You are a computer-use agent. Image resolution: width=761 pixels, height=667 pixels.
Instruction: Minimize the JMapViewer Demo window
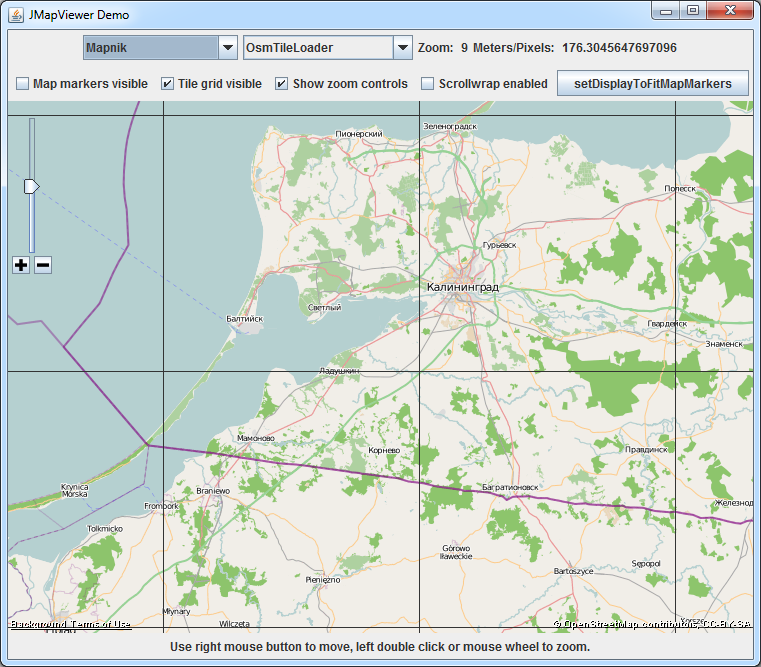pos(666,11)
